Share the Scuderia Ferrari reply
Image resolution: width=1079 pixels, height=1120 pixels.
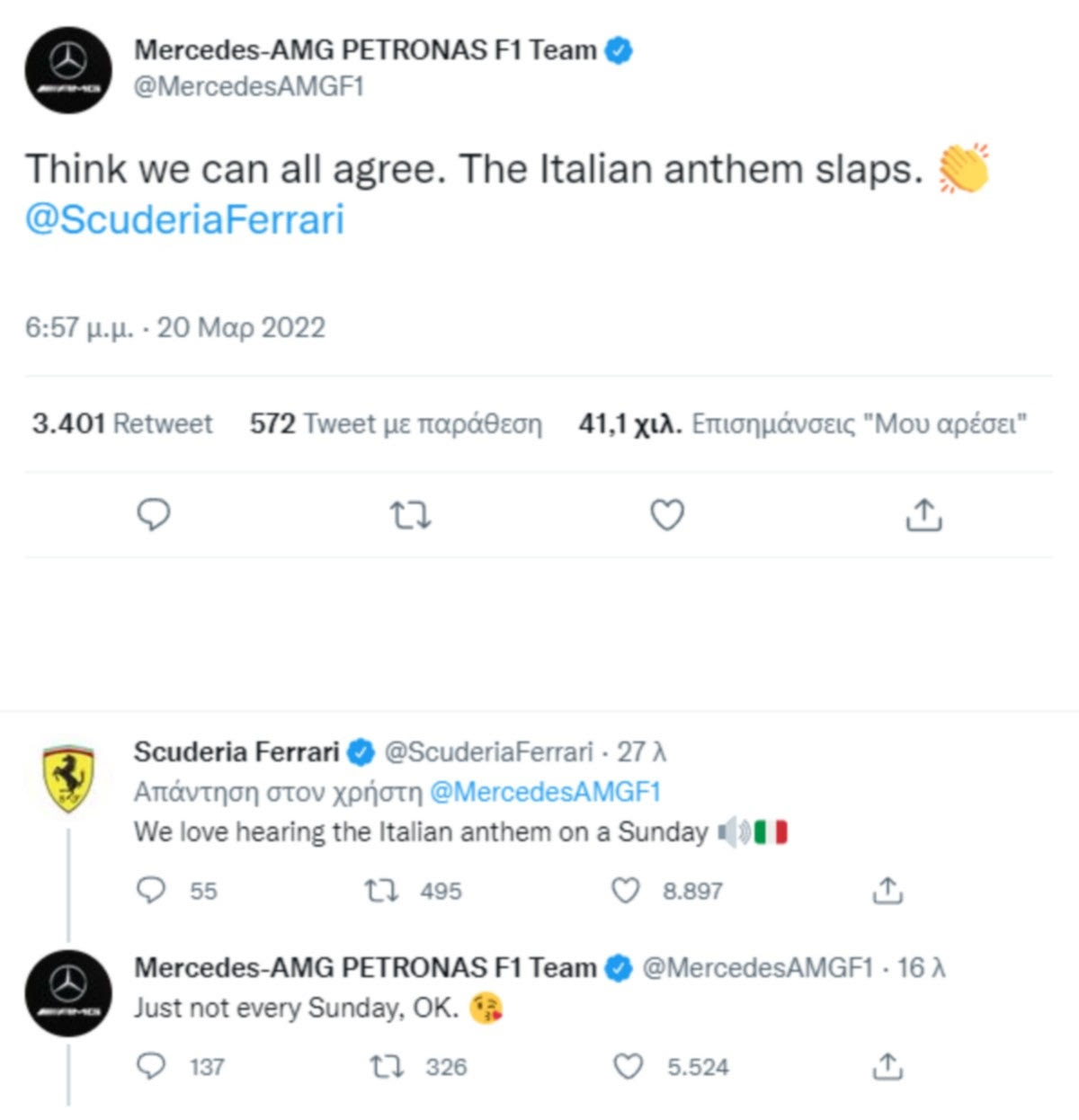[887, 891]
